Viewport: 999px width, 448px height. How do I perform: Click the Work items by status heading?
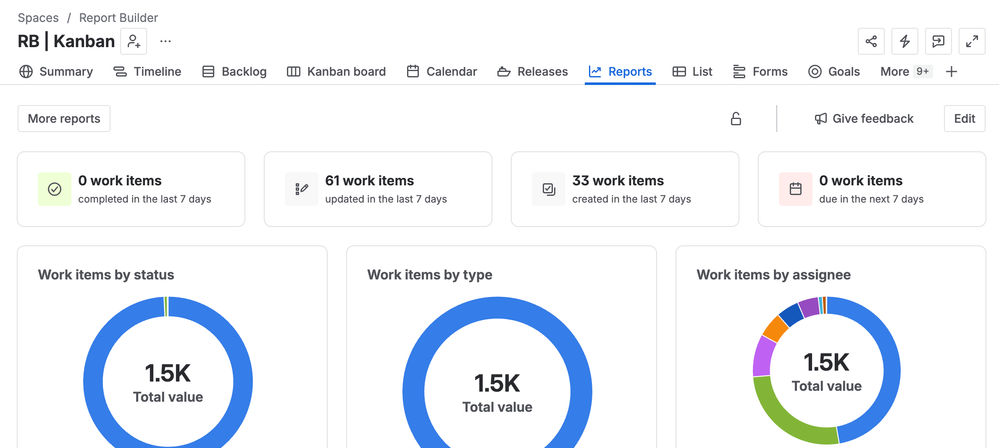106,275
